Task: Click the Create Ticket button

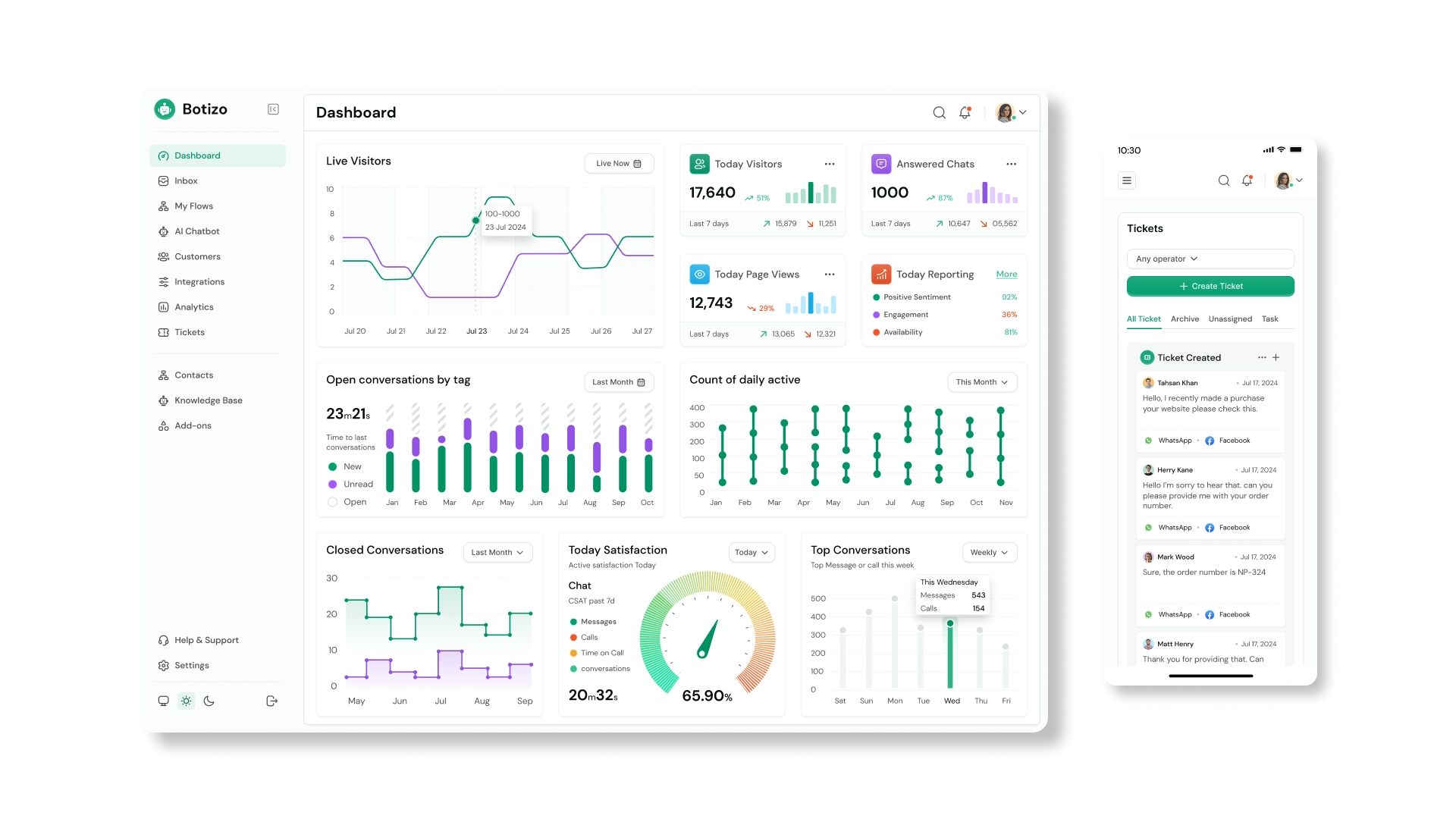Action: click(1210, 286)
